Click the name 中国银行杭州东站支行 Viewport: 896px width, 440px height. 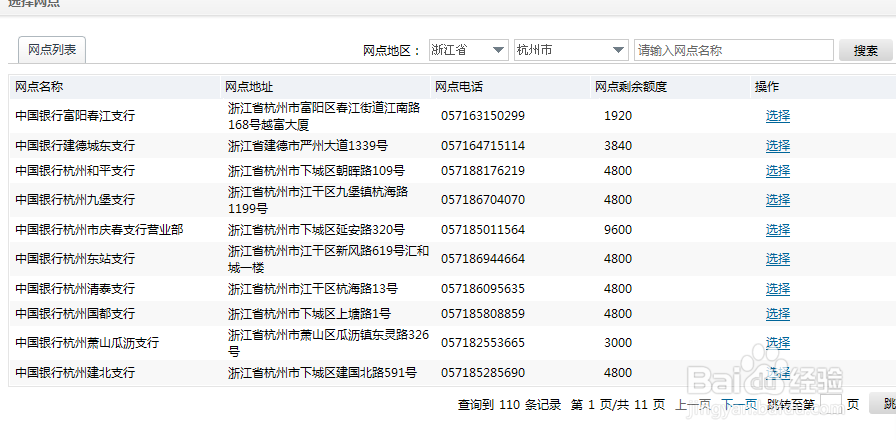point(75,258)
